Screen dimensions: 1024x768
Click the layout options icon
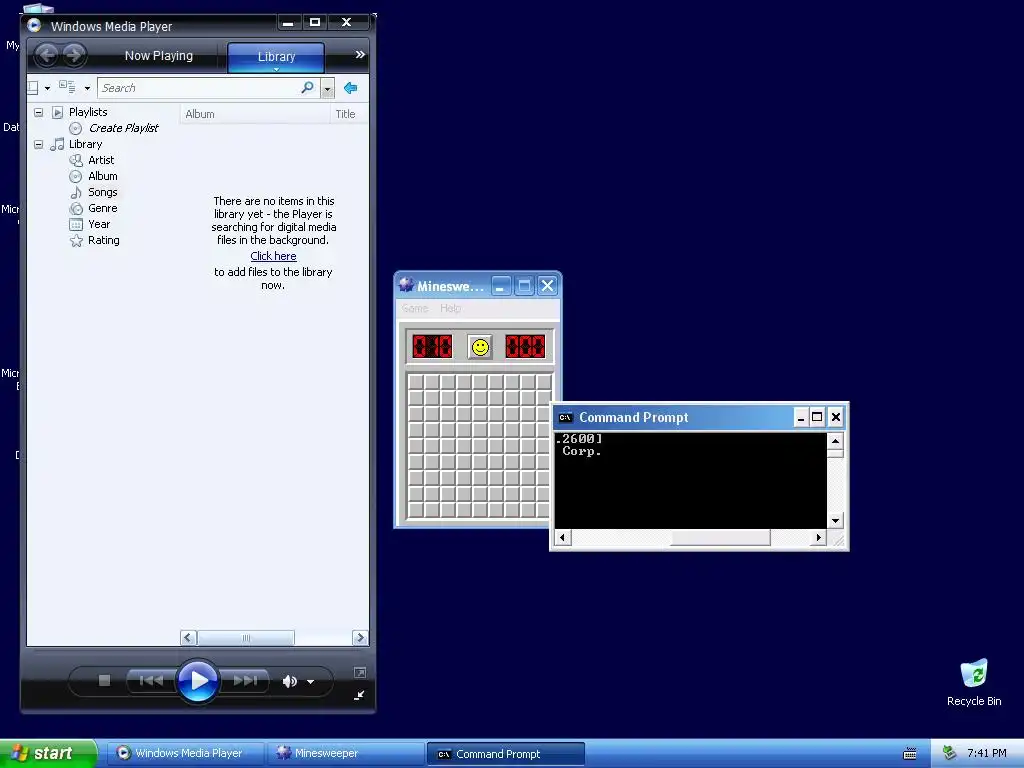pos(33,88)
